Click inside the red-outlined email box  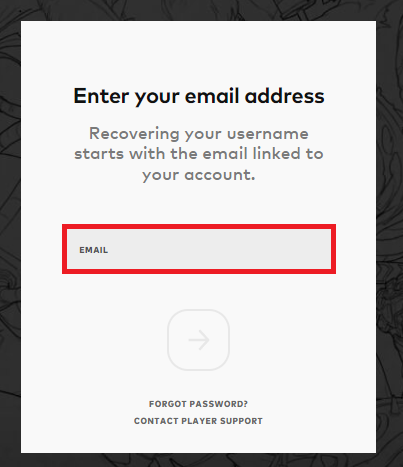pyautogui.click(x=199, y=249)
